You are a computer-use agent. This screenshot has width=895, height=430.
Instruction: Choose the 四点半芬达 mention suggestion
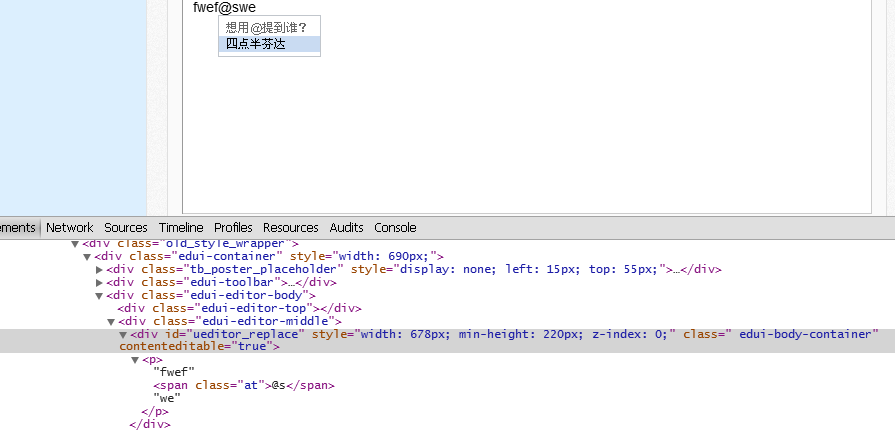256,44
